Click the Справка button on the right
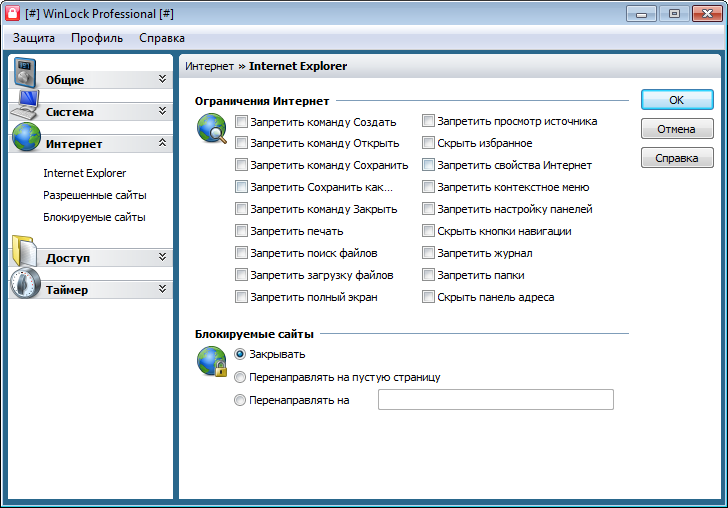The width and height of the screenshot is (728, 508). point(677,158)
